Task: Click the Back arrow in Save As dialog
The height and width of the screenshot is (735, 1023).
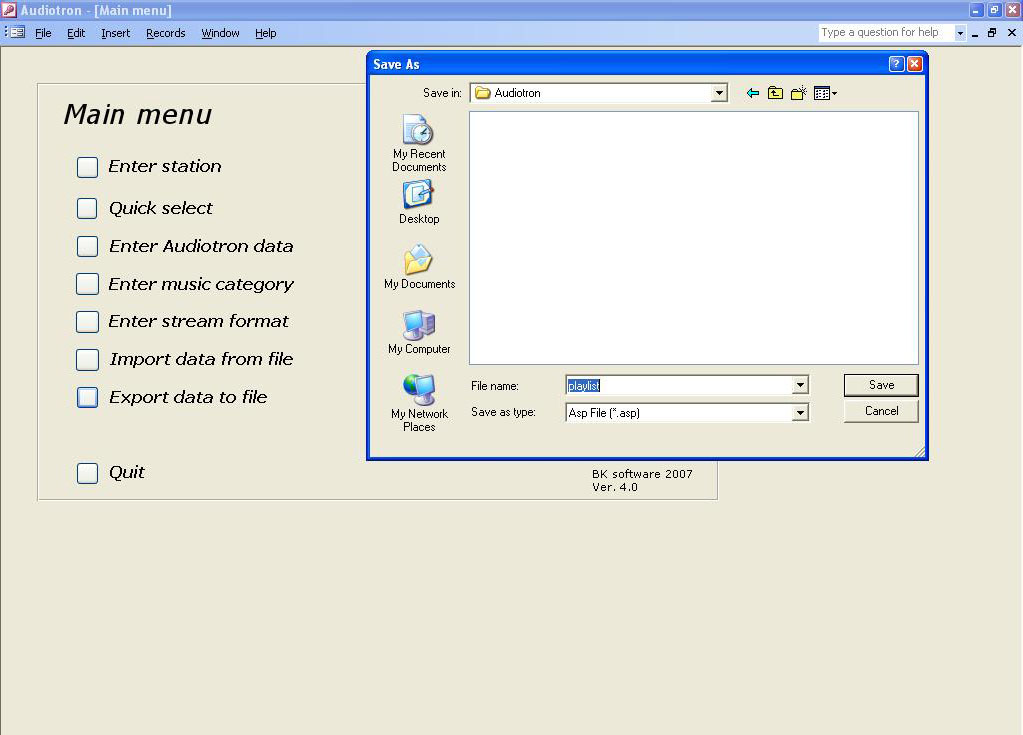Action: [x=752, y=93]
